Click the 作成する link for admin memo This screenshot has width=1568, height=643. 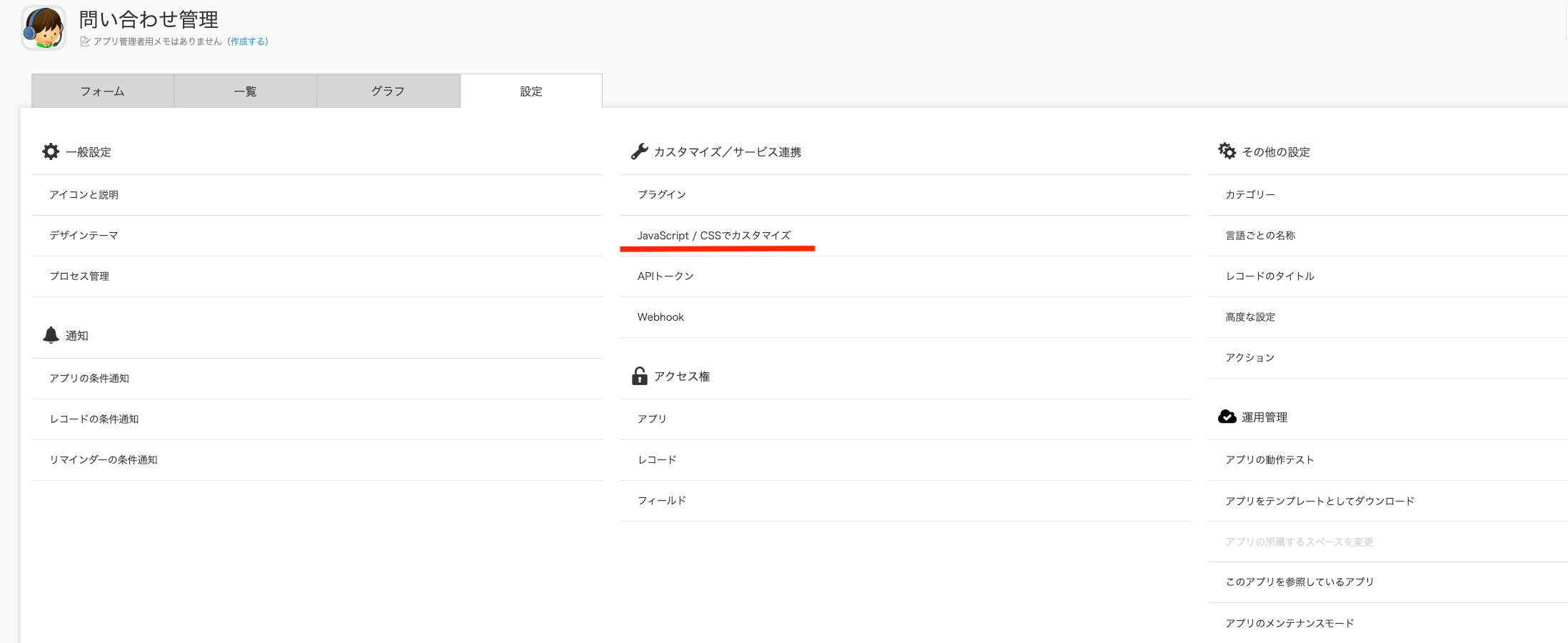tap(248, 41)
